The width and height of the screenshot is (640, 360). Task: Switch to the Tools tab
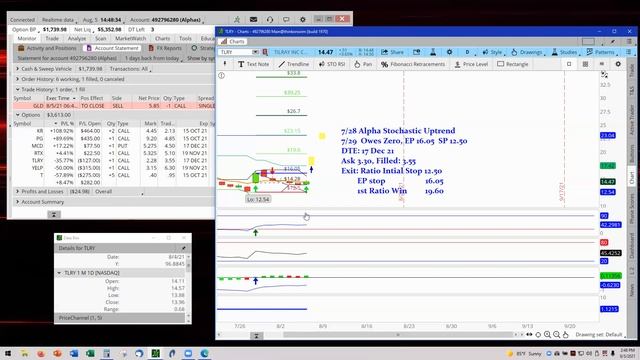pyautogui.click(x=185, y=38)
